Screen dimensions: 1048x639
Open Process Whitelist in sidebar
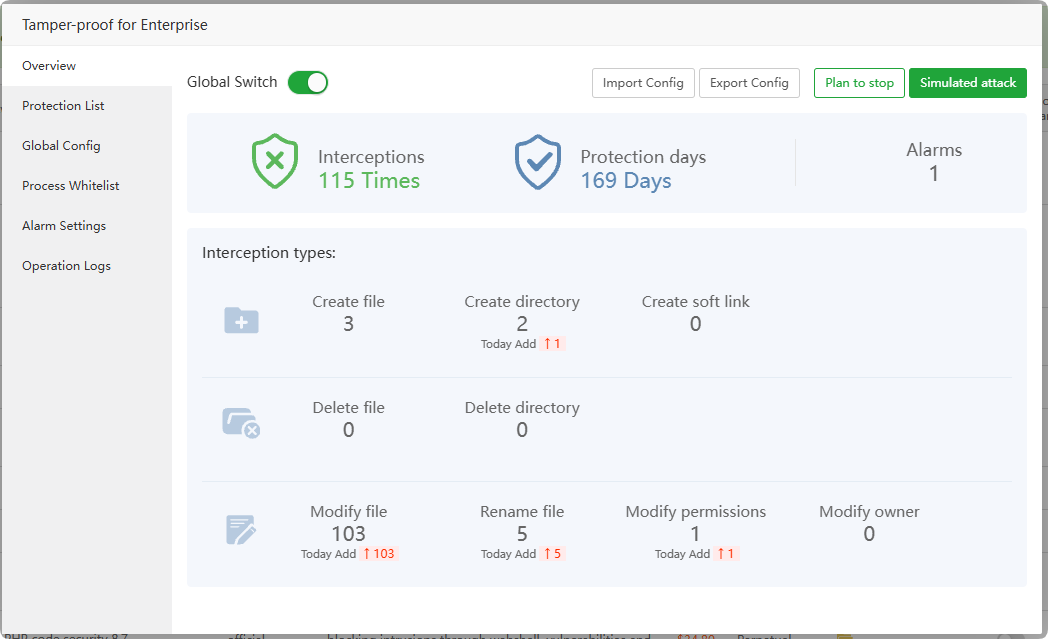tap(70, 186)
